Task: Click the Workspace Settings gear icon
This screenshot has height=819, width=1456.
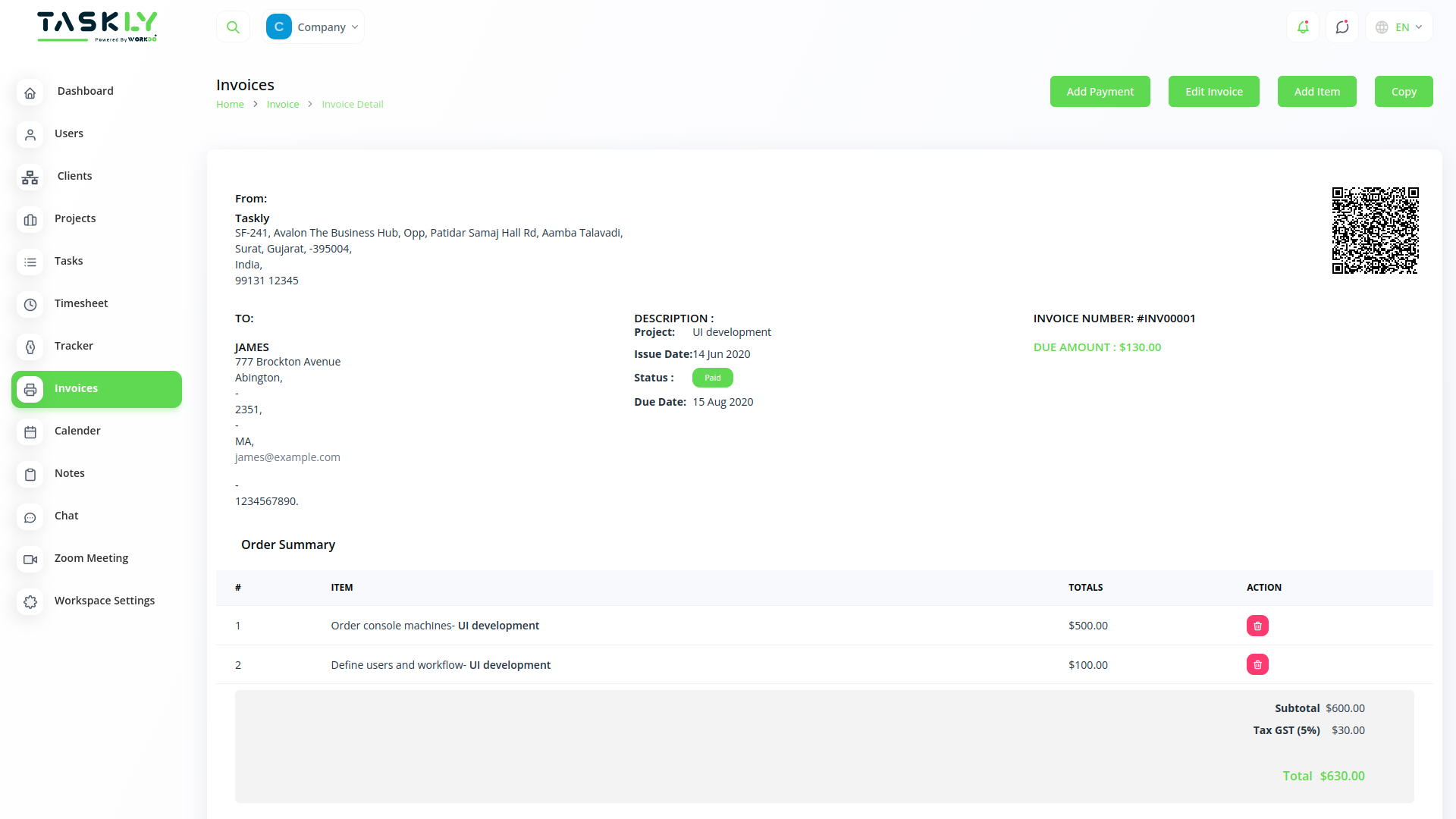Action: [30, 601]
